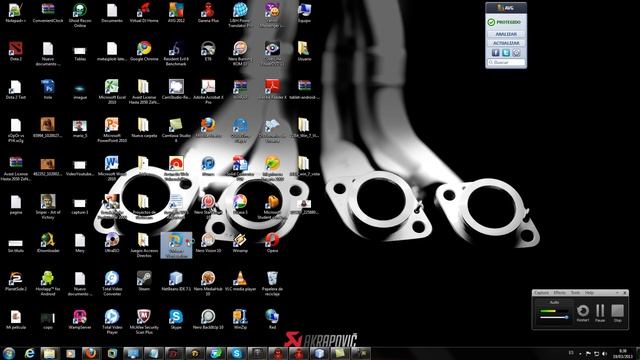Select the Red network desktop icon
640x360 pixels.
(x=272, y=320)
